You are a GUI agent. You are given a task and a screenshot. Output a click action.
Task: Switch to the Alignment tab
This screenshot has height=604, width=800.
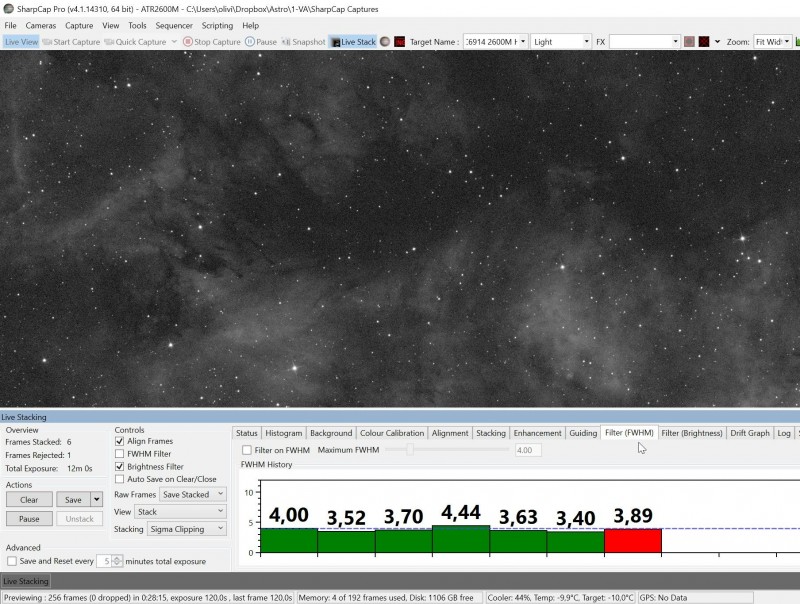[x=450, y=433]
